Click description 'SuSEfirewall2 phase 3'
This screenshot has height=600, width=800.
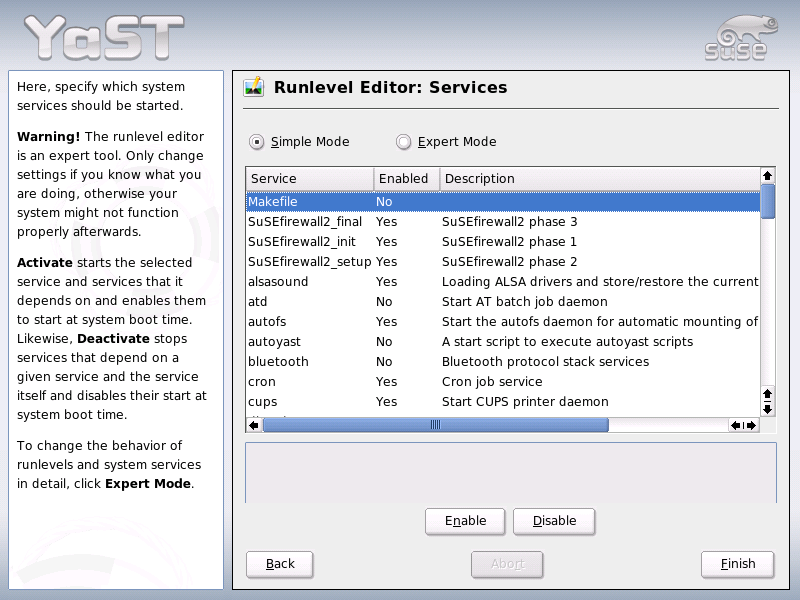point(509,221)
